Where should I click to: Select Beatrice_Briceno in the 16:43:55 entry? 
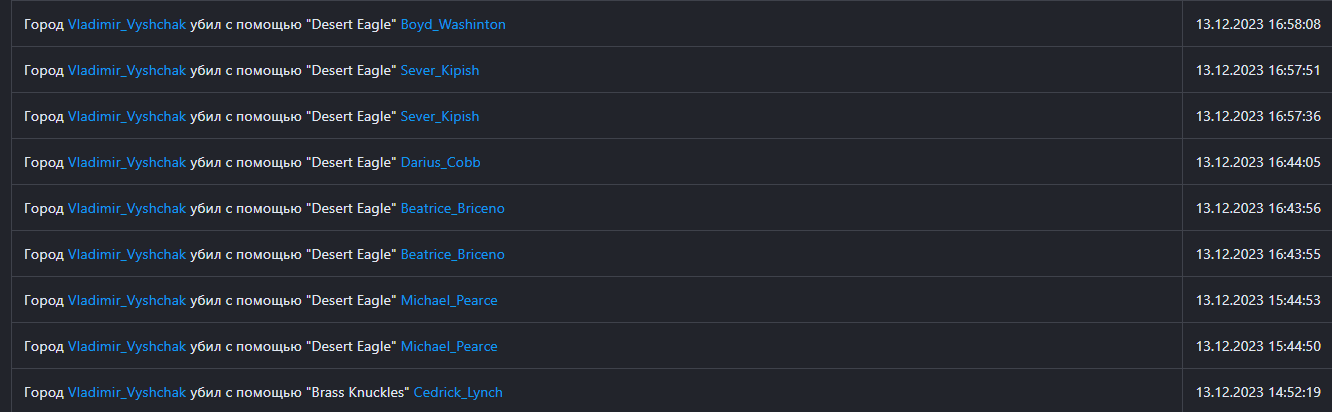point(453,254)
